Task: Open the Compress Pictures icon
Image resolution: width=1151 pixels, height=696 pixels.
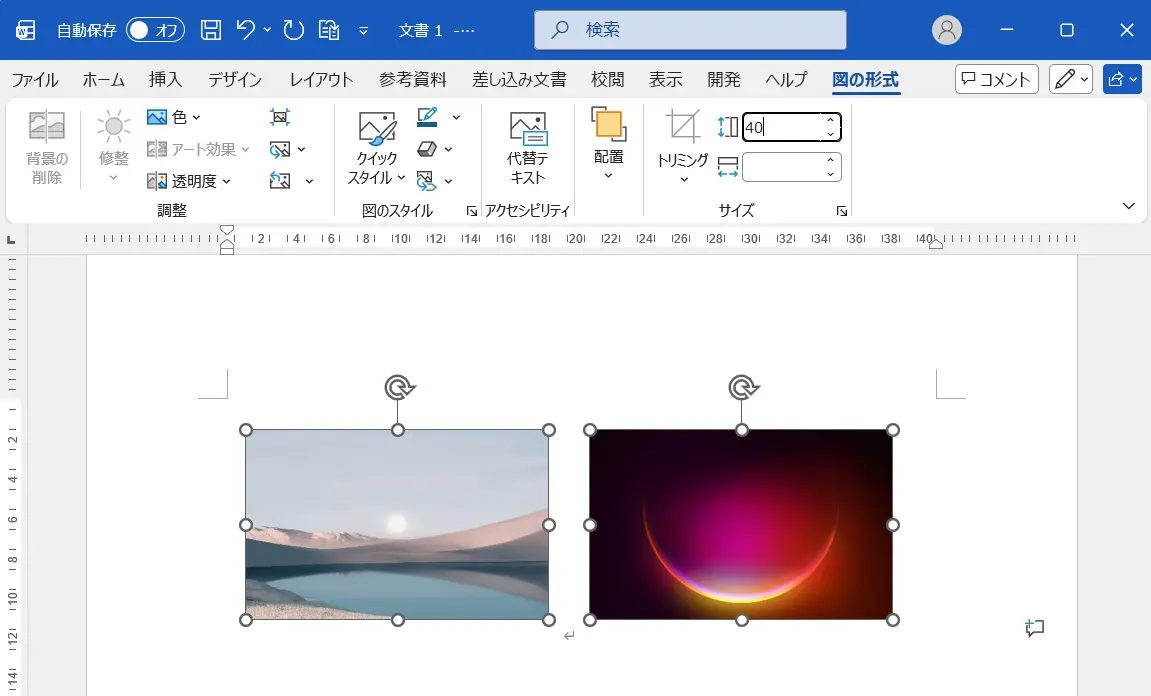Action: point(280,117)
